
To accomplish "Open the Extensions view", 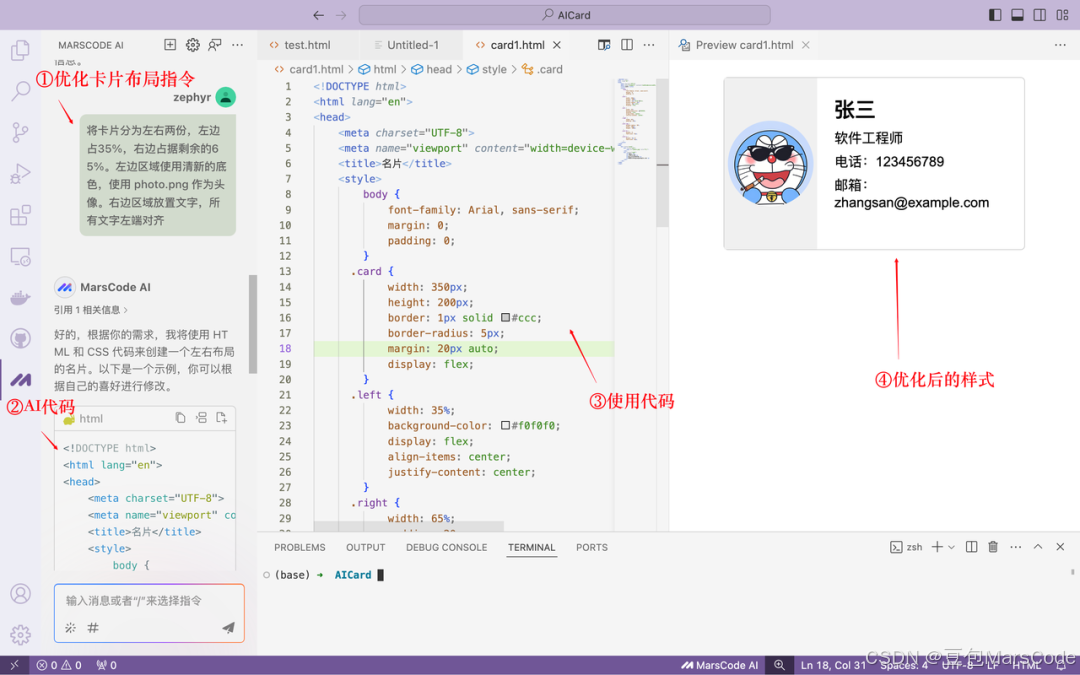I will pyautogui.click(x=21, y=215).
